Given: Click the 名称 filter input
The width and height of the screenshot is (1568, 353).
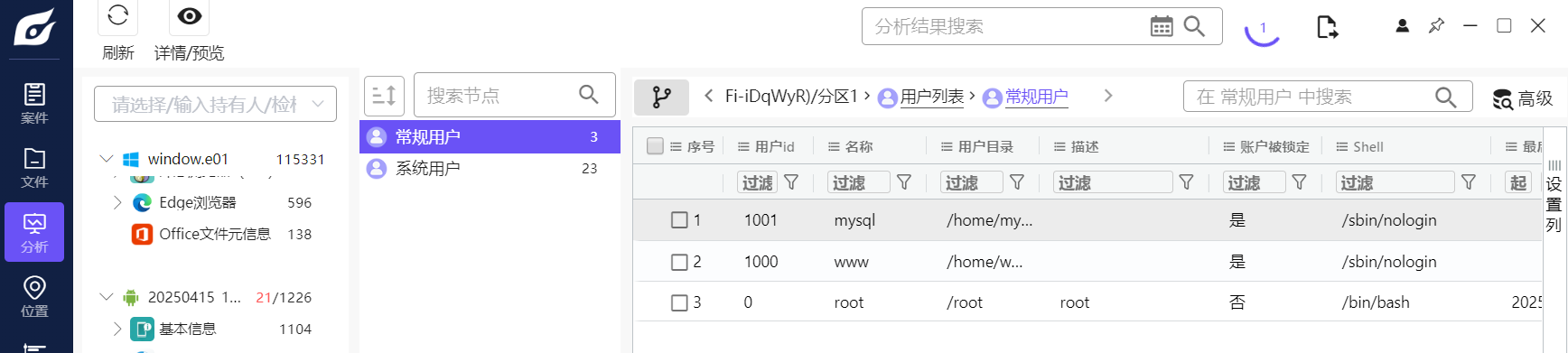Looking at the screenshot, I should (x=859, y=182).
